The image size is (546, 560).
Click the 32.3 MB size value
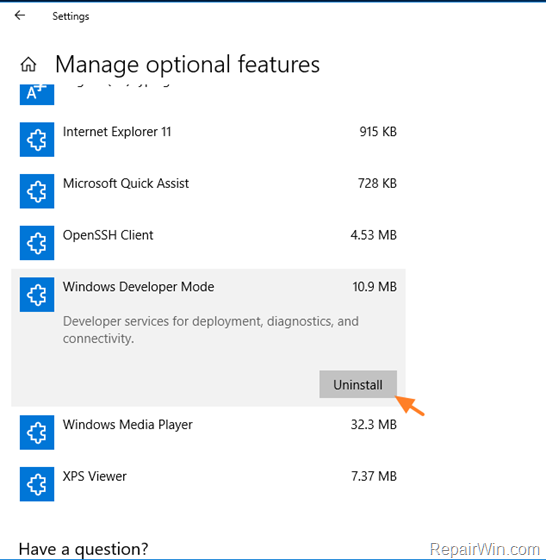pyautogui.click(x=374, y=425)
